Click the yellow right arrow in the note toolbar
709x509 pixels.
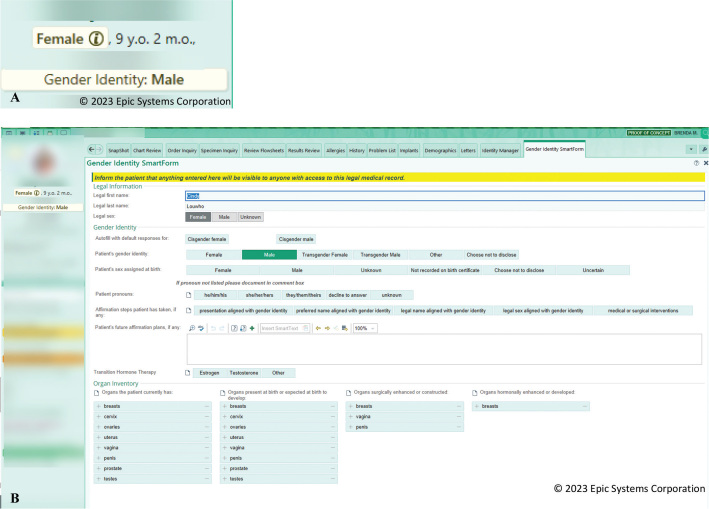point(327,328)
